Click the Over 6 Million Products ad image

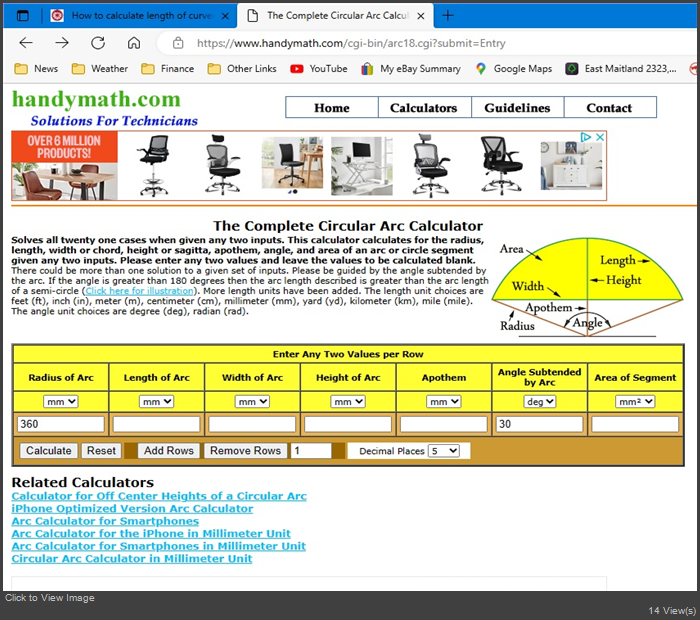tap(65, 166)
